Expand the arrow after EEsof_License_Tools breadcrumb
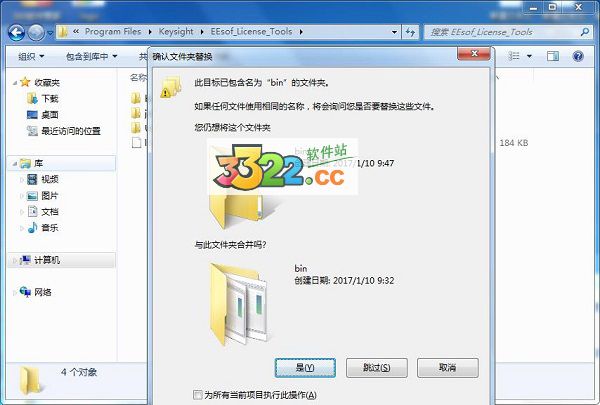 pos(301,32)
